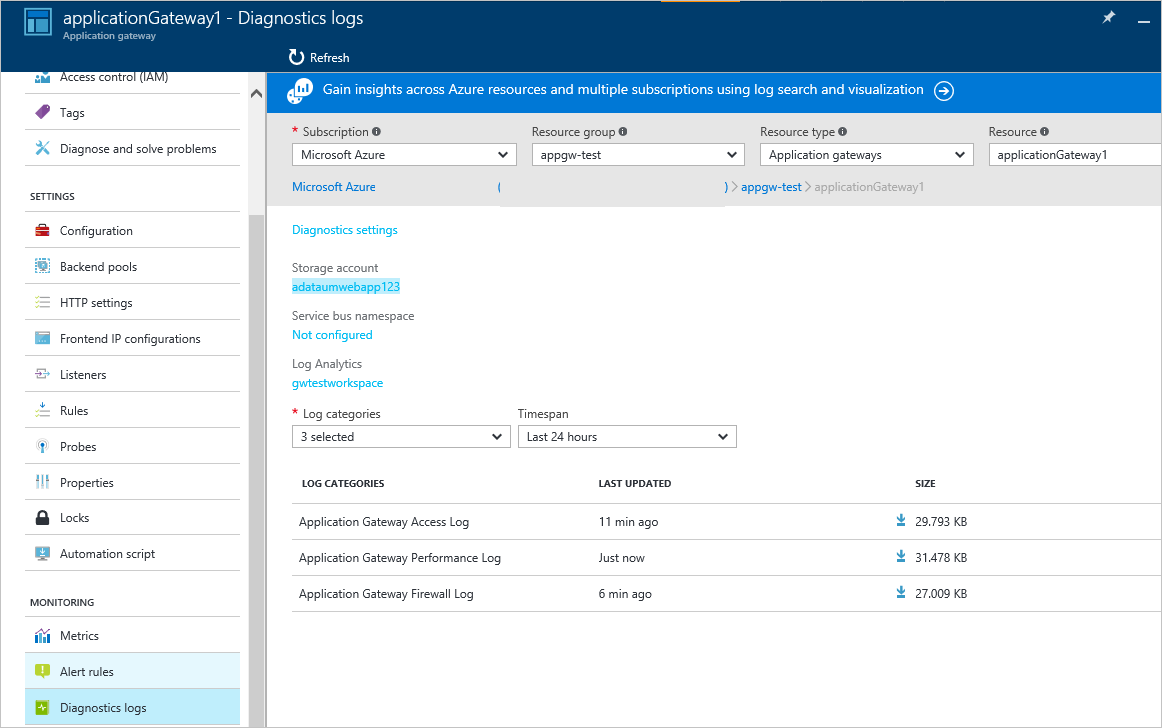This screenshot has width=1162, height=728.
Task: Click the Resource group info icon
Action: 623,132
